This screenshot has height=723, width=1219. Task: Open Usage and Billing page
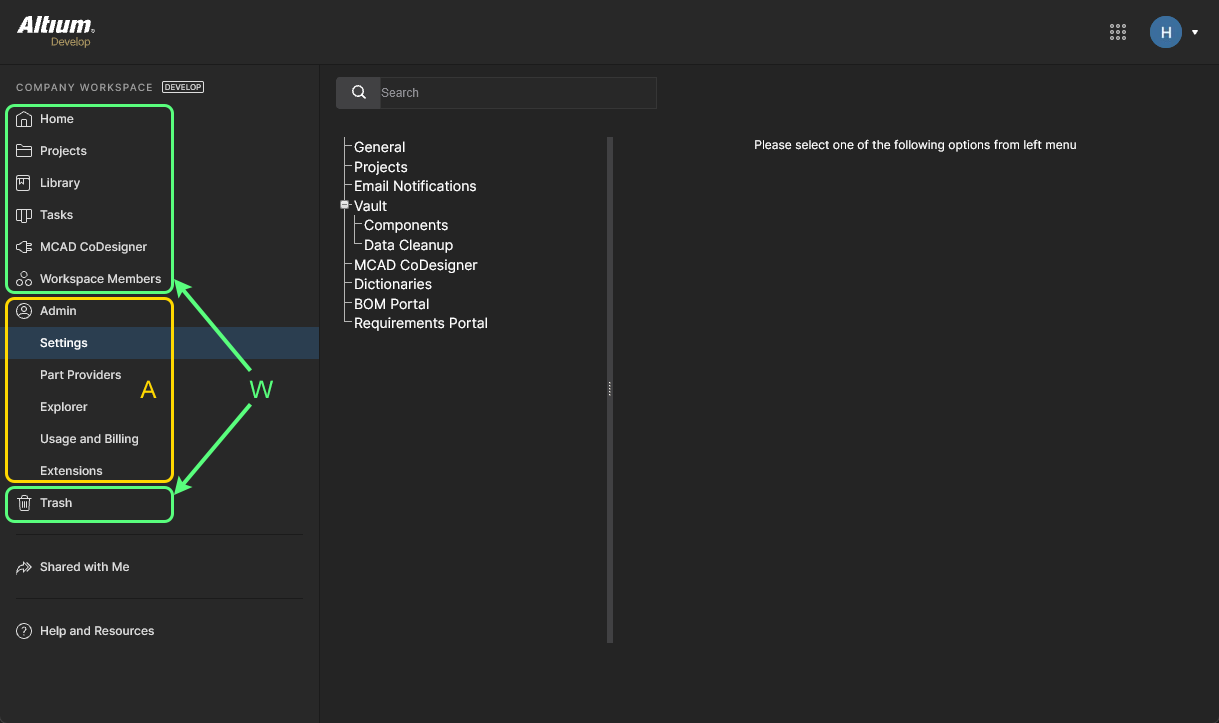click(x=89, y=439)
